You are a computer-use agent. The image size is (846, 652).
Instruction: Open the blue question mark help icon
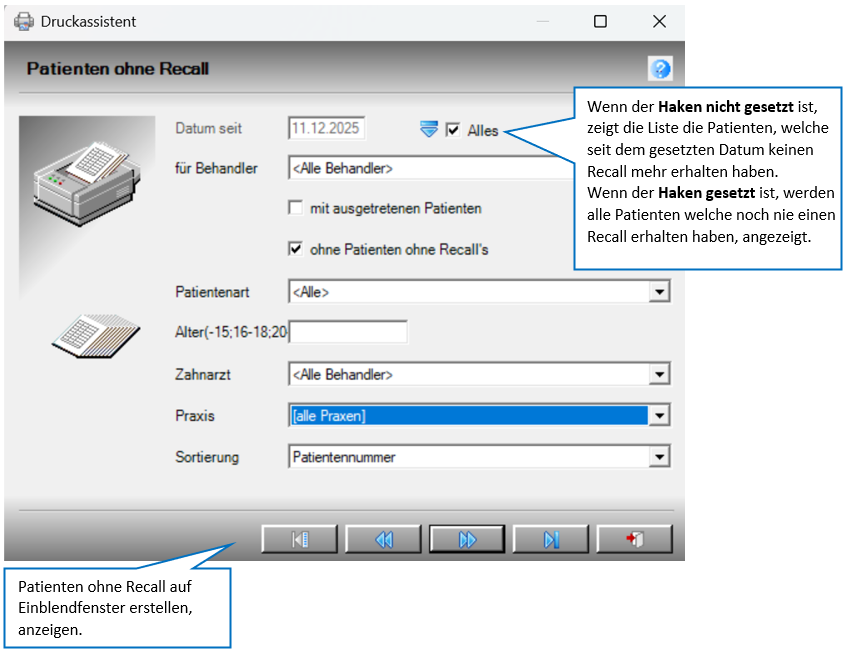click(x=660, y=69)
